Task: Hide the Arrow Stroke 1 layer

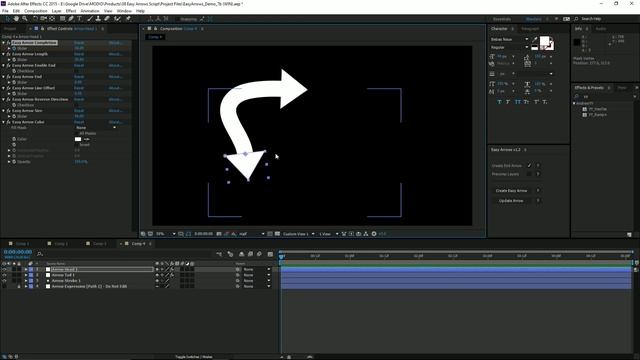Action: (x=4, y=281)
